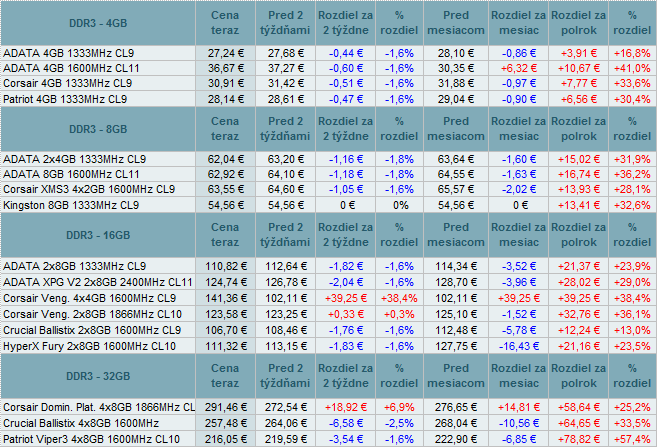Click Pred mesiacom header in DDR3 - 32GB section

[x=456, y=376]
